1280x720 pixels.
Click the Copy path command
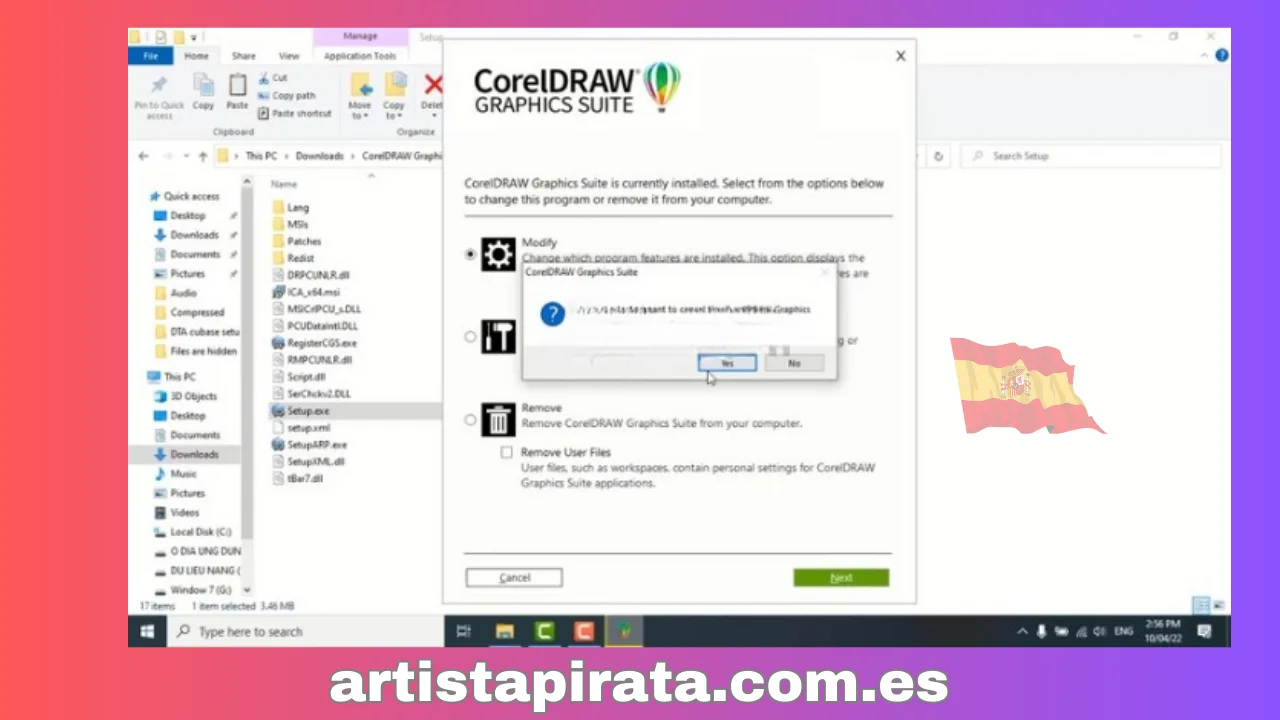tap(286, 96)
